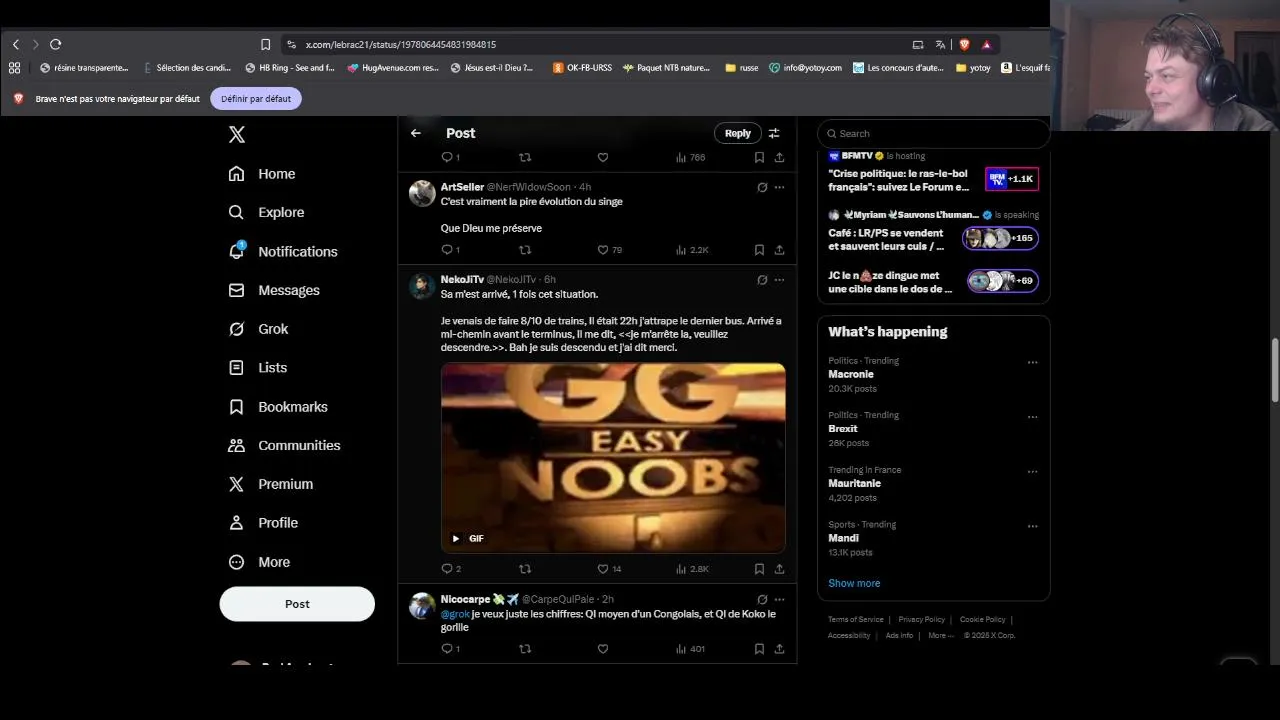Like the post with 766 views
Viewport: 1280px width, 720px height.
[x=603, y=157]
